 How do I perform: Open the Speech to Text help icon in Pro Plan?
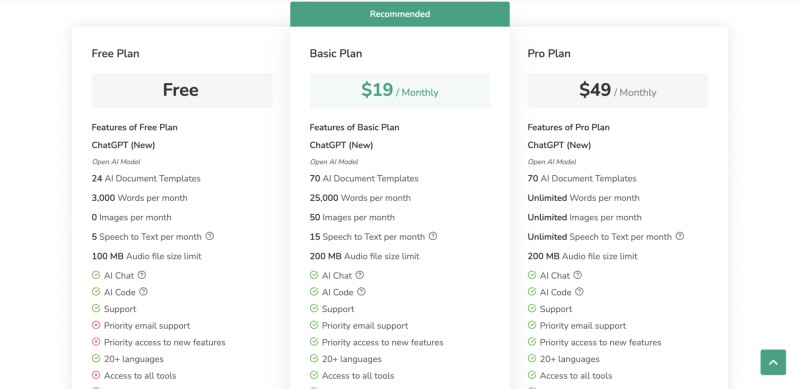point(680,236)
